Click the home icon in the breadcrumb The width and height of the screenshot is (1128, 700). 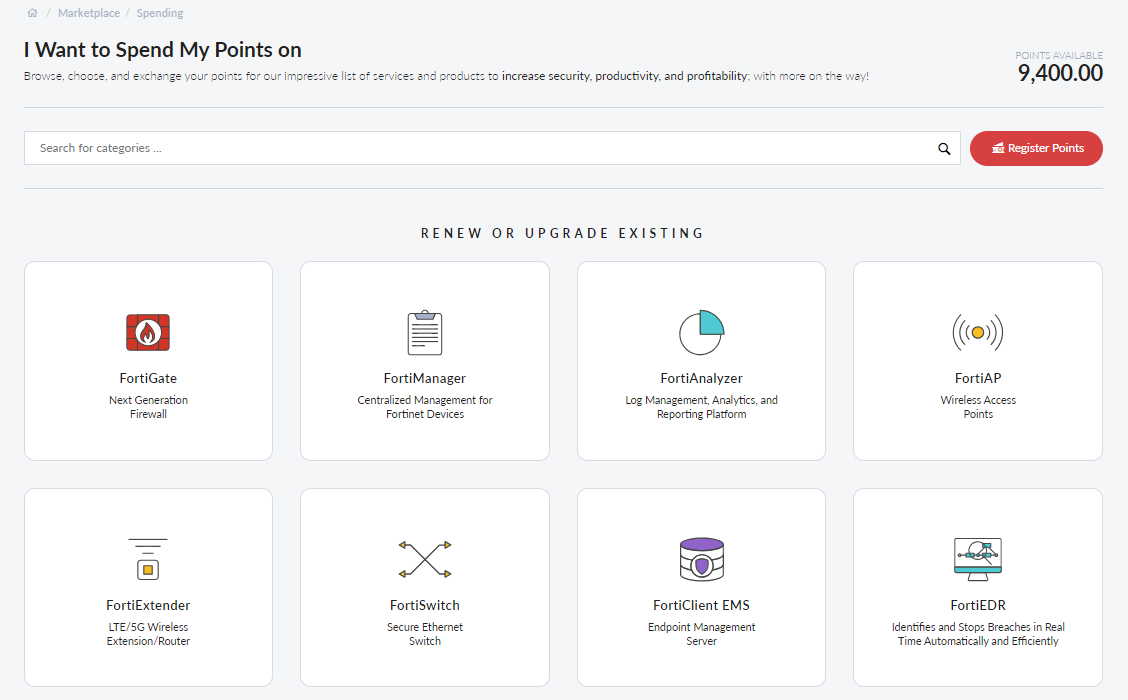[x=34, y=12]
